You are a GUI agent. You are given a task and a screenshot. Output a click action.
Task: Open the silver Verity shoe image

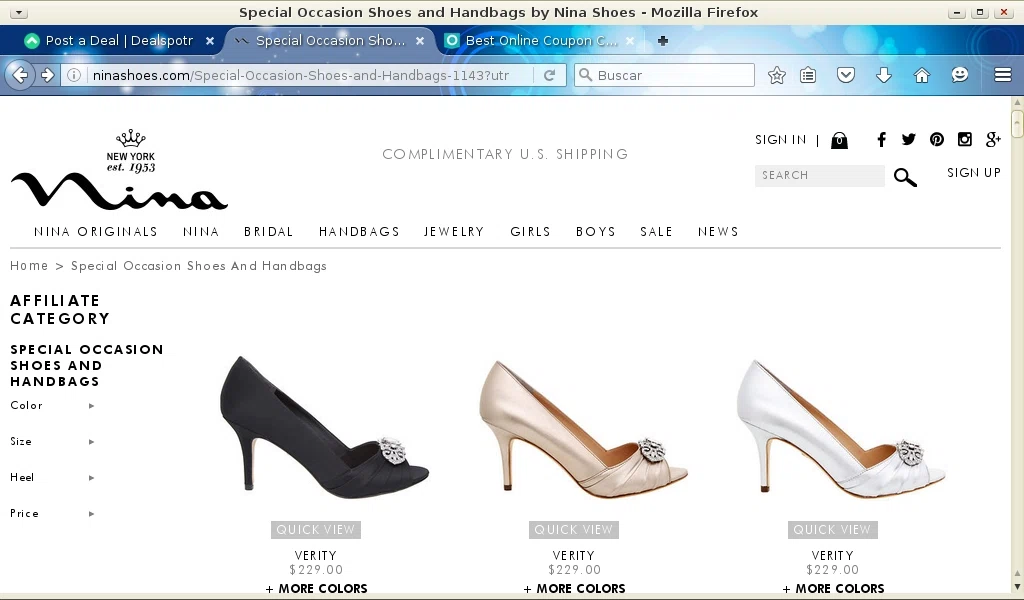841,427
